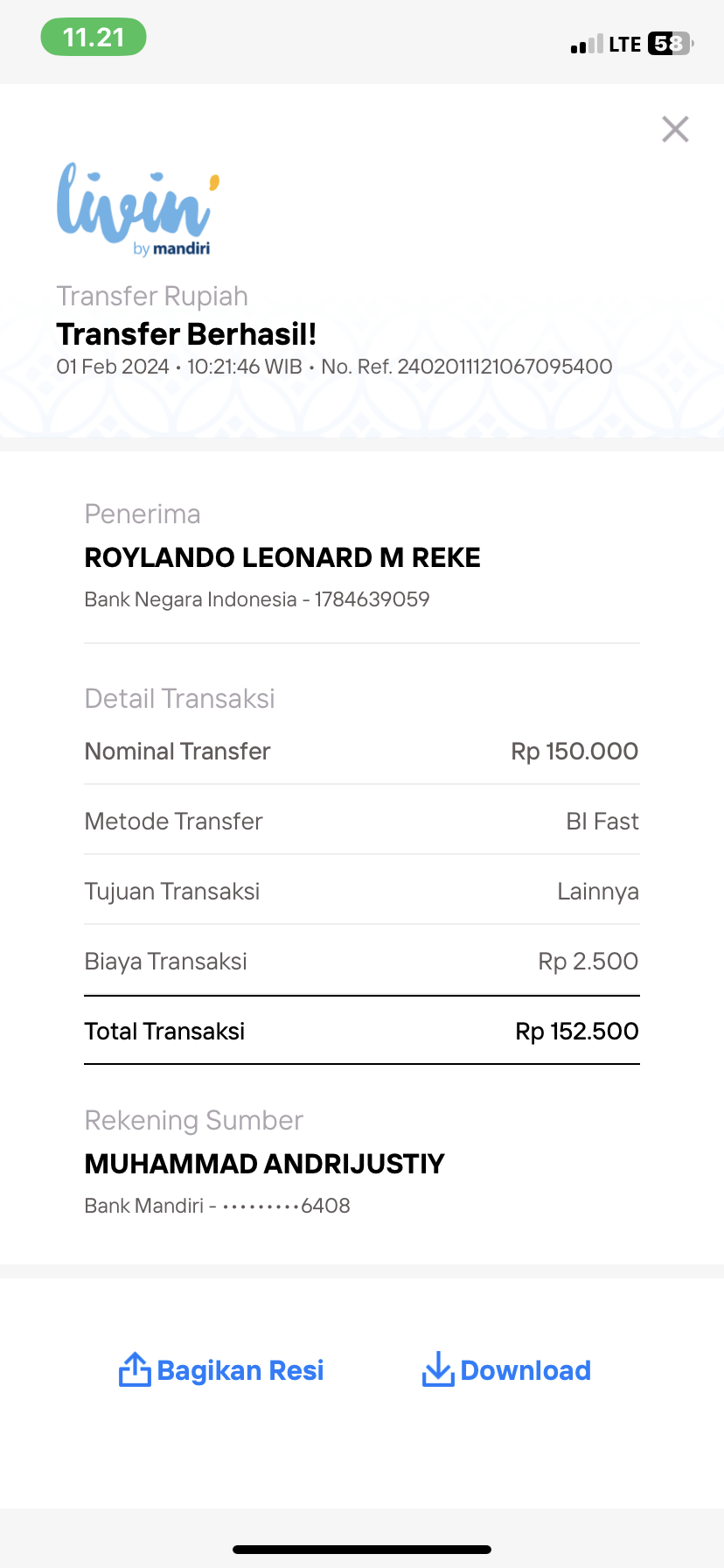Tap the home indicator bar at bottom
The height and width of the screenshot is (1568, 724).
[362, 1550]
